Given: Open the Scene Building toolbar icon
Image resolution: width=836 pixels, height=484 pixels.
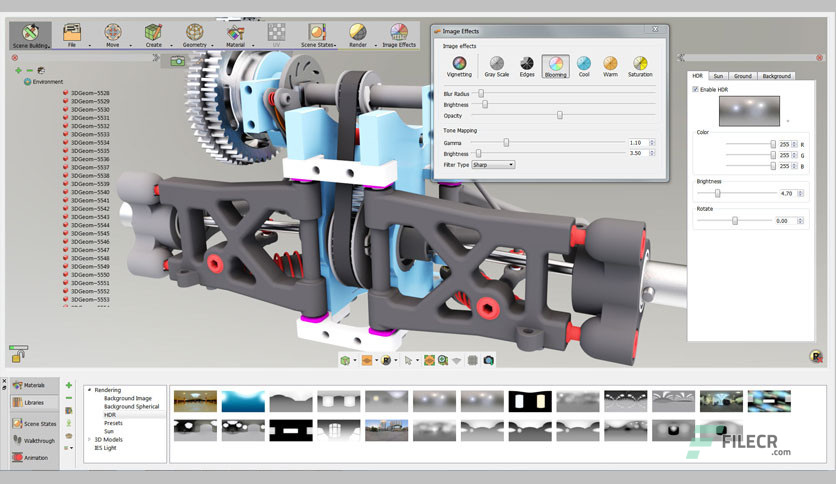Looking at the screenshot, I should pos(30,35).
